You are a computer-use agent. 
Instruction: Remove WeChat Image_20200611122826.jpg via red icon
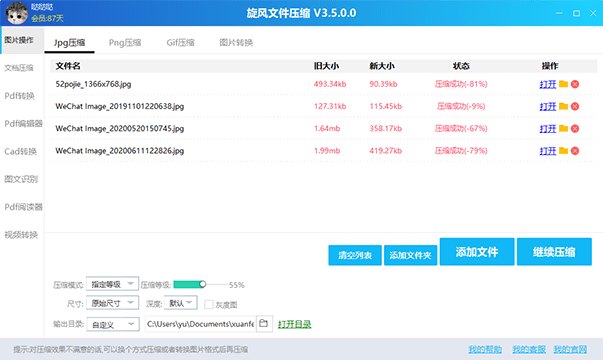click(x=575, y=151)
